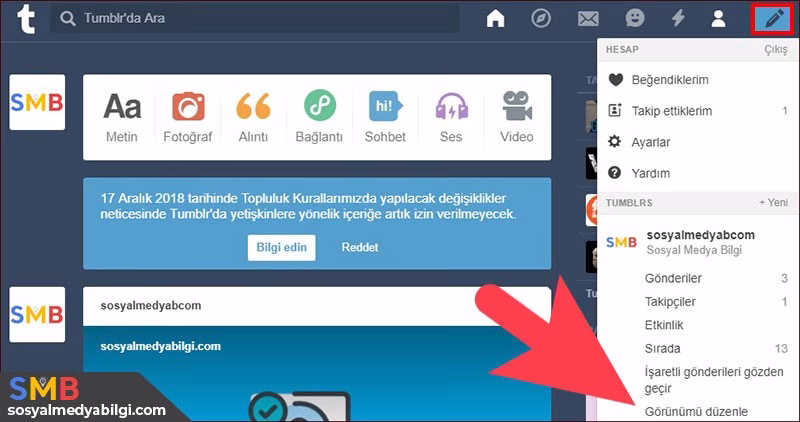Click the pencil compose post icon
The width and height of the screenshot is (800, 422).
774,19
